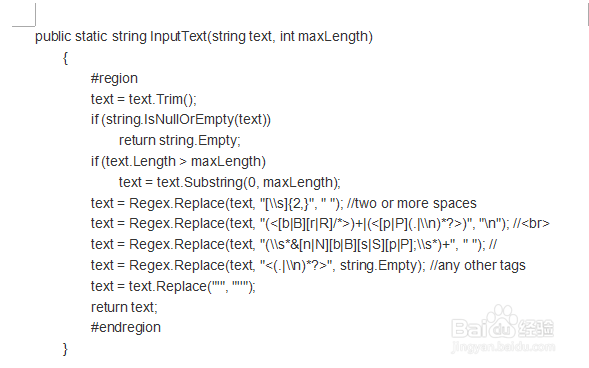Click the return text line
This screenshot has width=589, height=368.
124,307
